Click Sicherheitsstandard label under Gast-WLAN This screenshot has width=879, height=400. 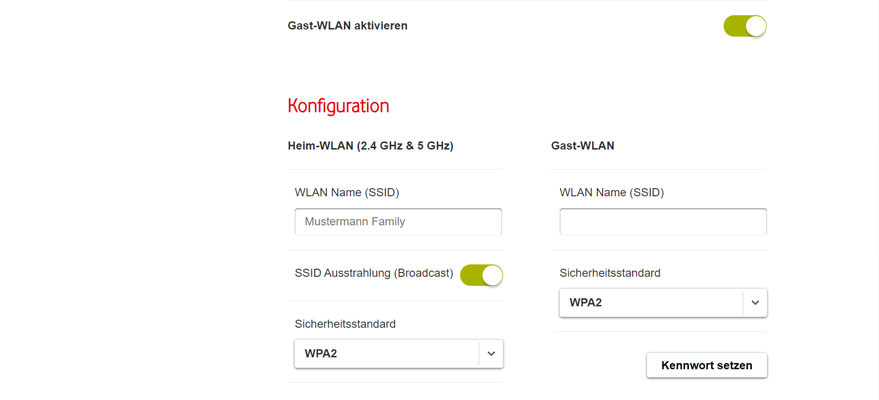tap(610, 273)
